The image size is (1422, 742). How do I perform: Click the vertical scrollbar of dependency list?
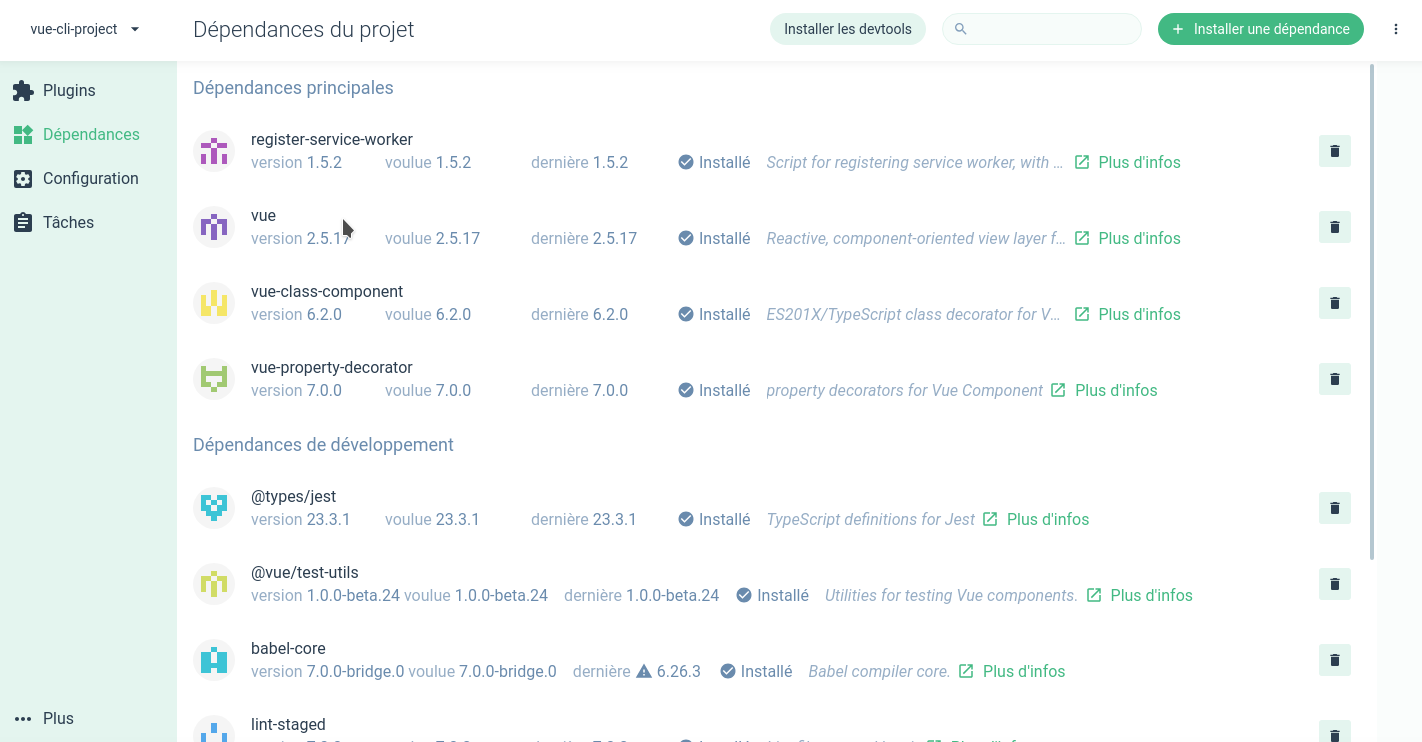click(x=1372, y=310)
